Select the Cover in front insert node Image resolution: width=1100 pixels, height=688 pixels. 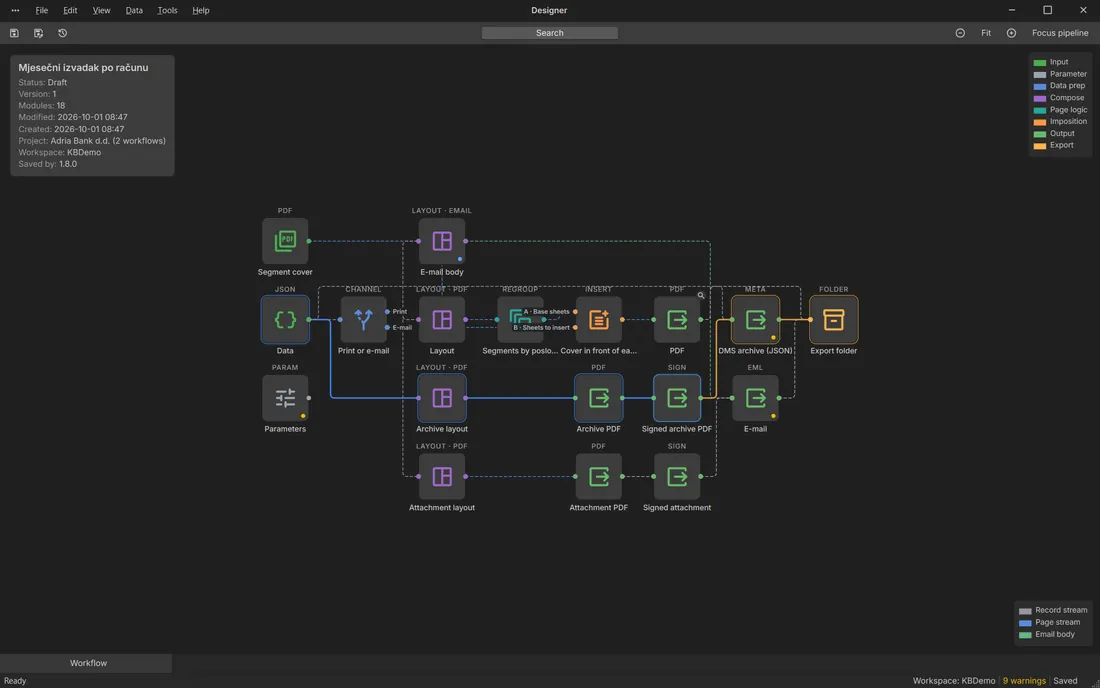coord(598,320)
